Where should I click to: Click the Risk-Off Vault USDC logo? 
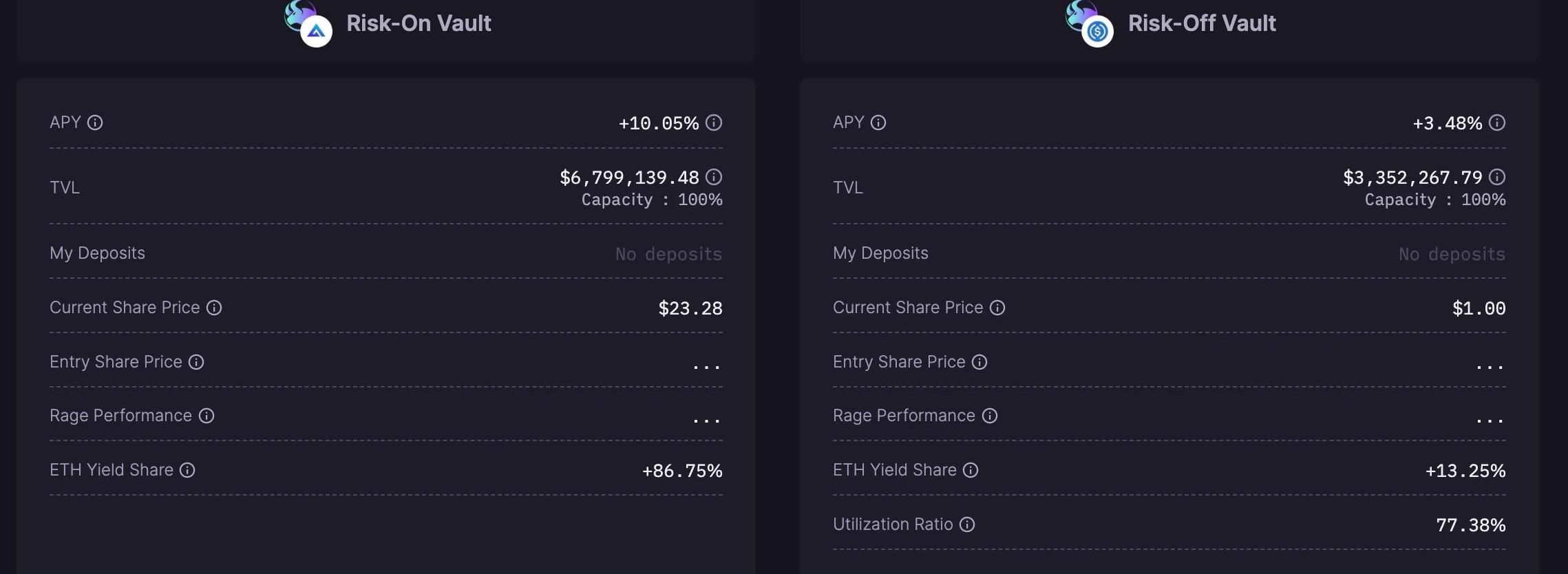[1097, 31]
